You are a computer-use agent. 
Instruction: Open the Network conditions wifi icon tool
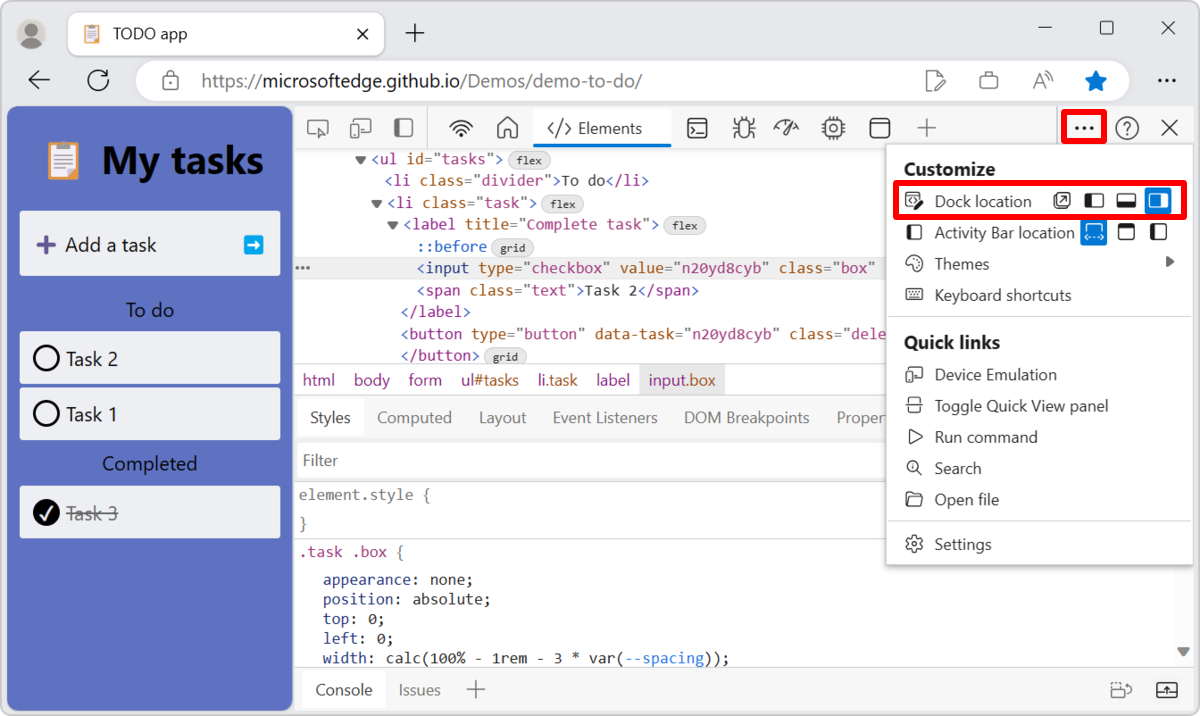point(461,128)
